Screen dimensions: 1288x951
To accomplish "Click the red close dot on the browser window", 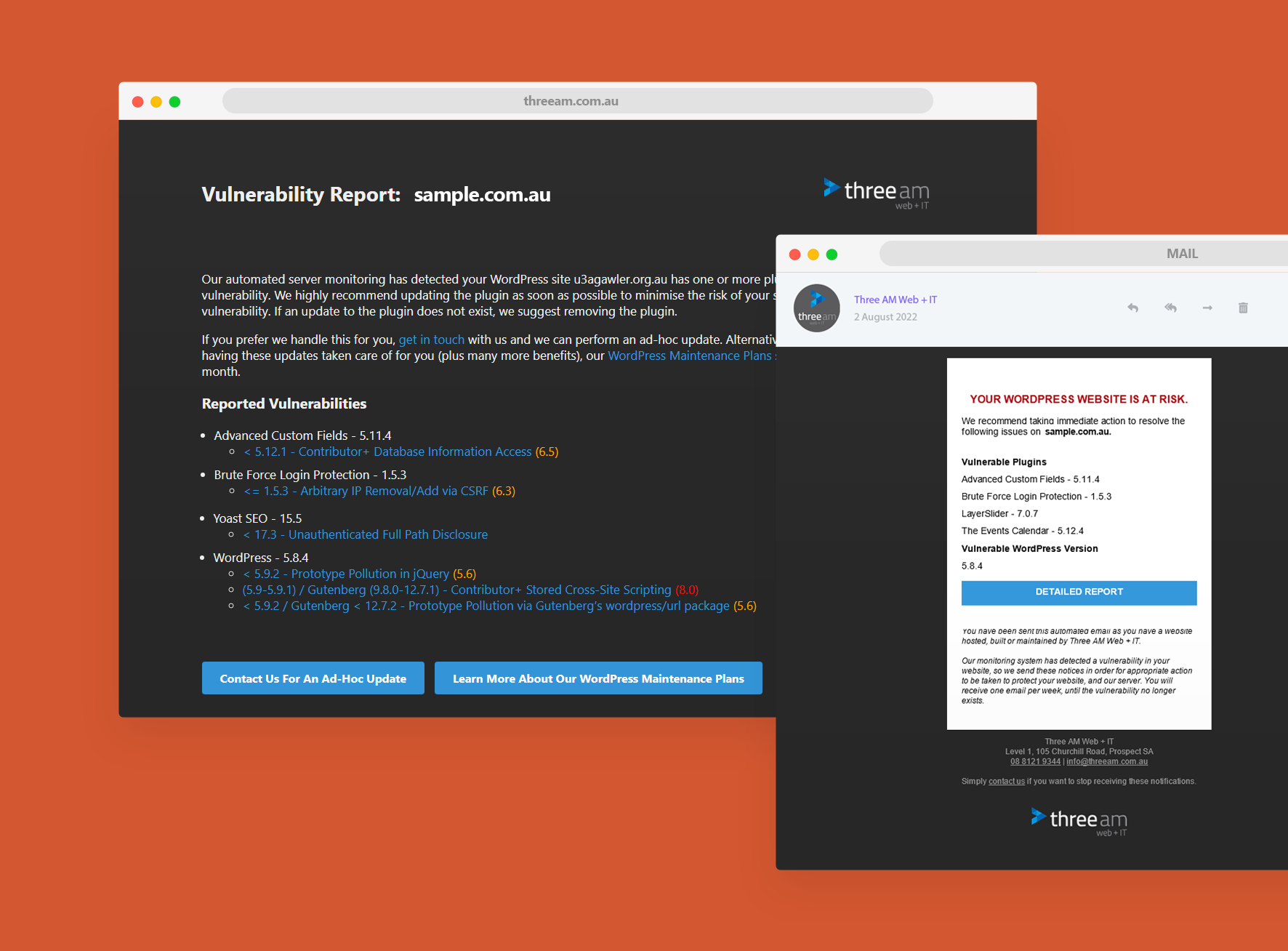I will (x=137, y=102).
